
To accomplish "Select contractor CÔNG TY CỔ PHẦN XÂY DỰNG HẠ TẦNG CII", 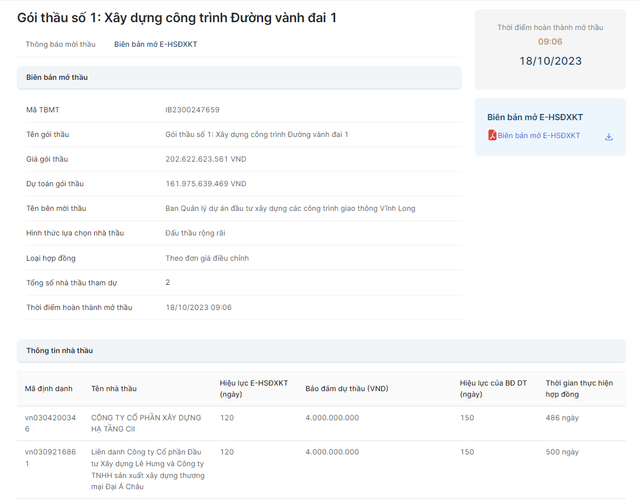I will click(146, 422).
